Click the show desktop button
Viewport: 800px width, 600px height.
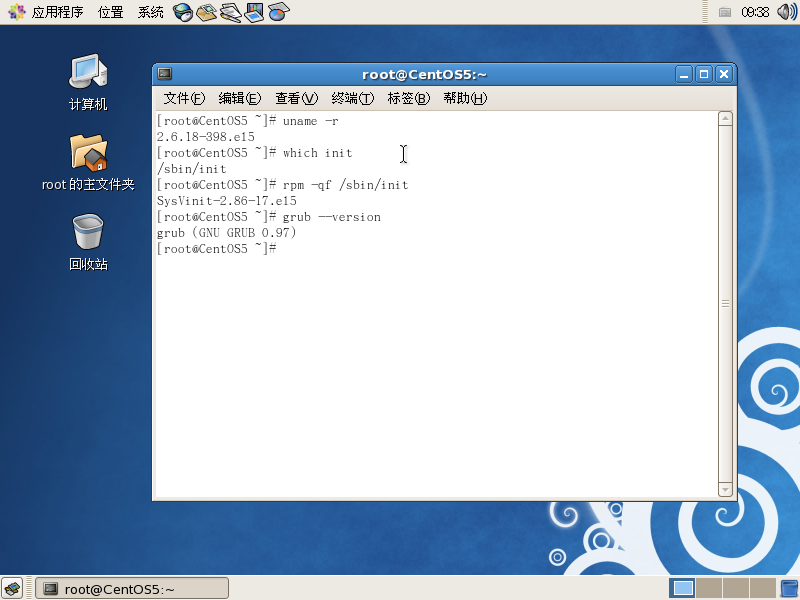tap(12, 588)
